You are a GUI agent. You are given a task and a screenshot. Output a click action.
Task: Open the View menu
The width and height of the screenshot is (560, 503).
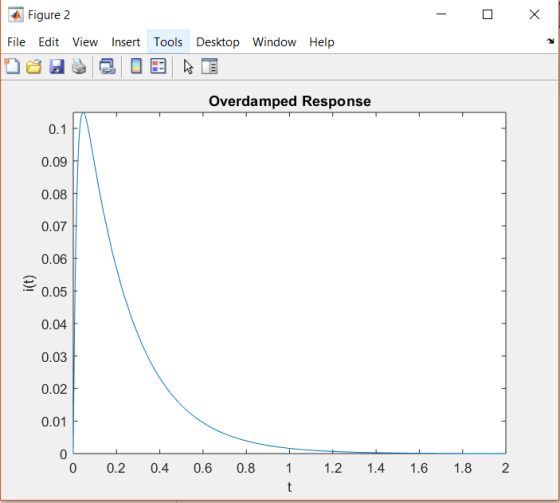coord(85,42)
